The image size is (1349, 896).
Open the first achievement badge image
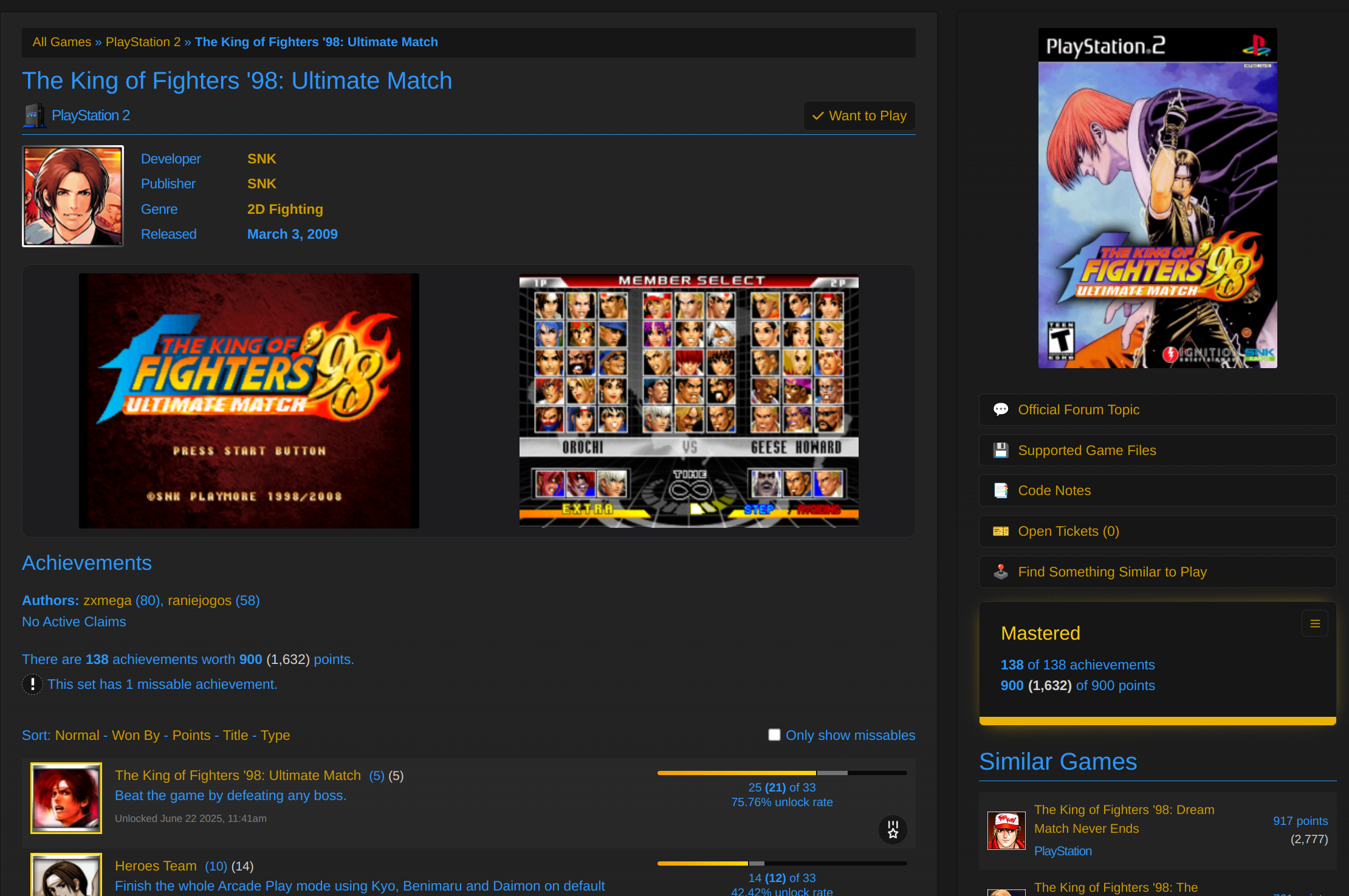(x=66, y=798)
